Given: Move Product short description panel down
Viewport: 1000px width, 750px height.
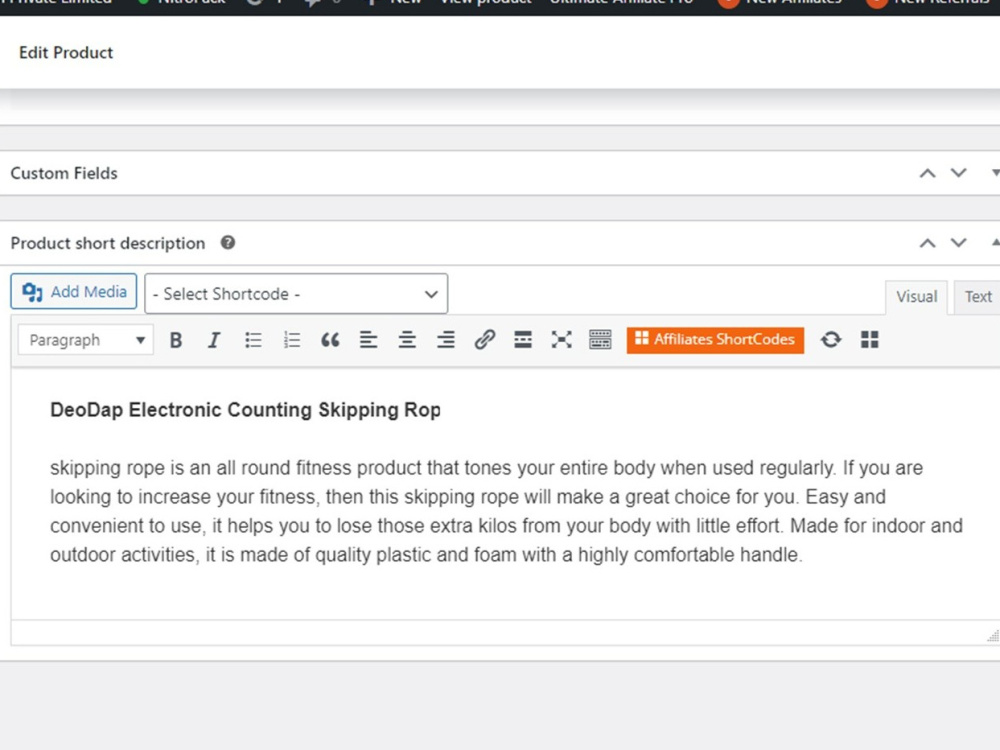Looking at the screenshot, I should (x=959, y=243).
